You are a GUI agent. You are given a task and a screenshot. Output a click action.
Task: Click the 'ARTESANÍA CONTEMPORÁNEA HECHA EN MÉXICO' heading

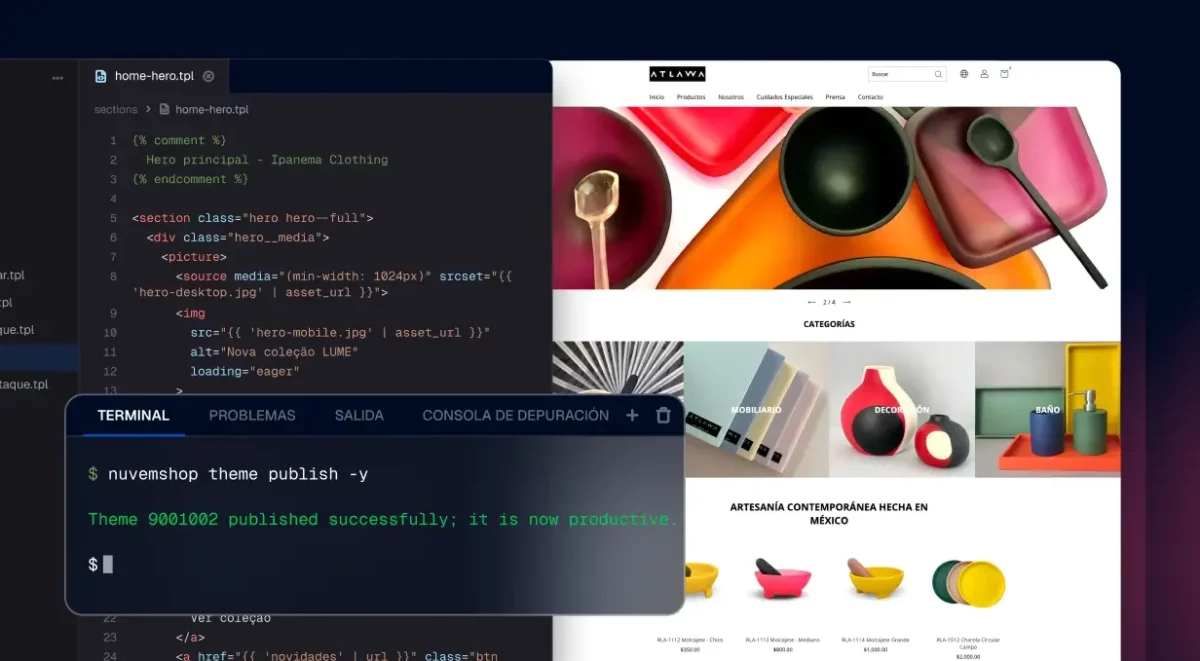829,514
